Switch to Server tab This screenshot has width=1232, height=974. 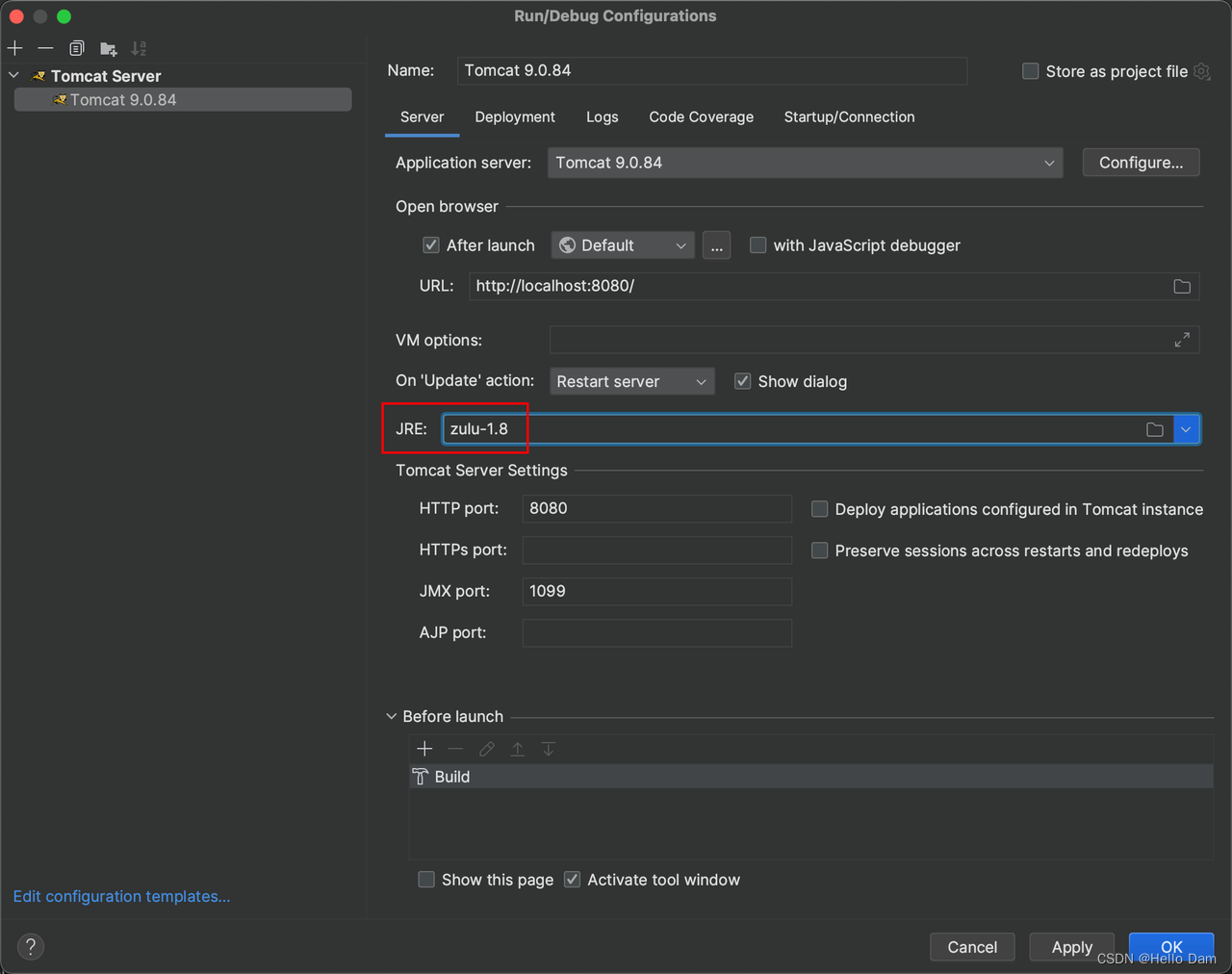coord(423,117)
